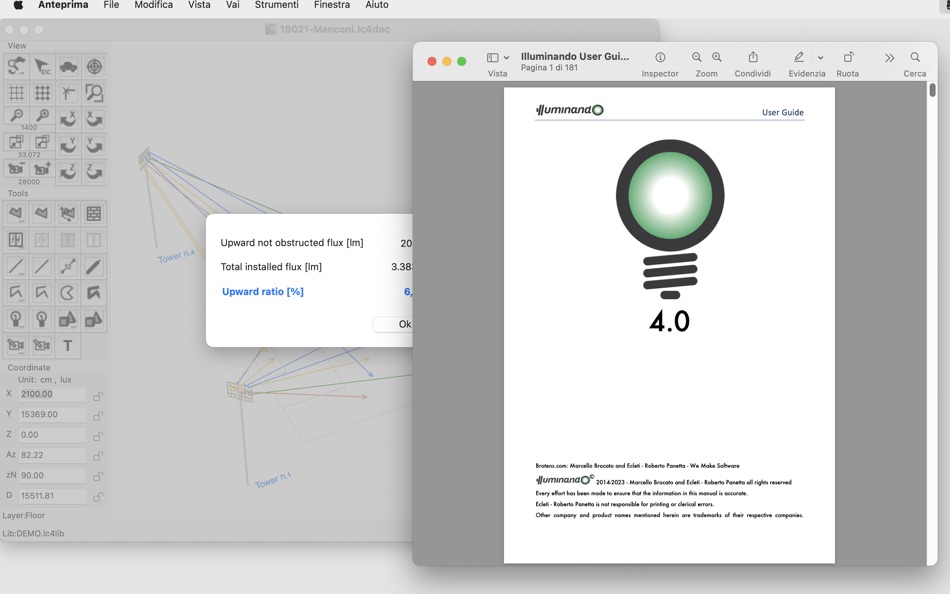
Task: Click the Layer:Floor status text
Action: pos(24,515)
